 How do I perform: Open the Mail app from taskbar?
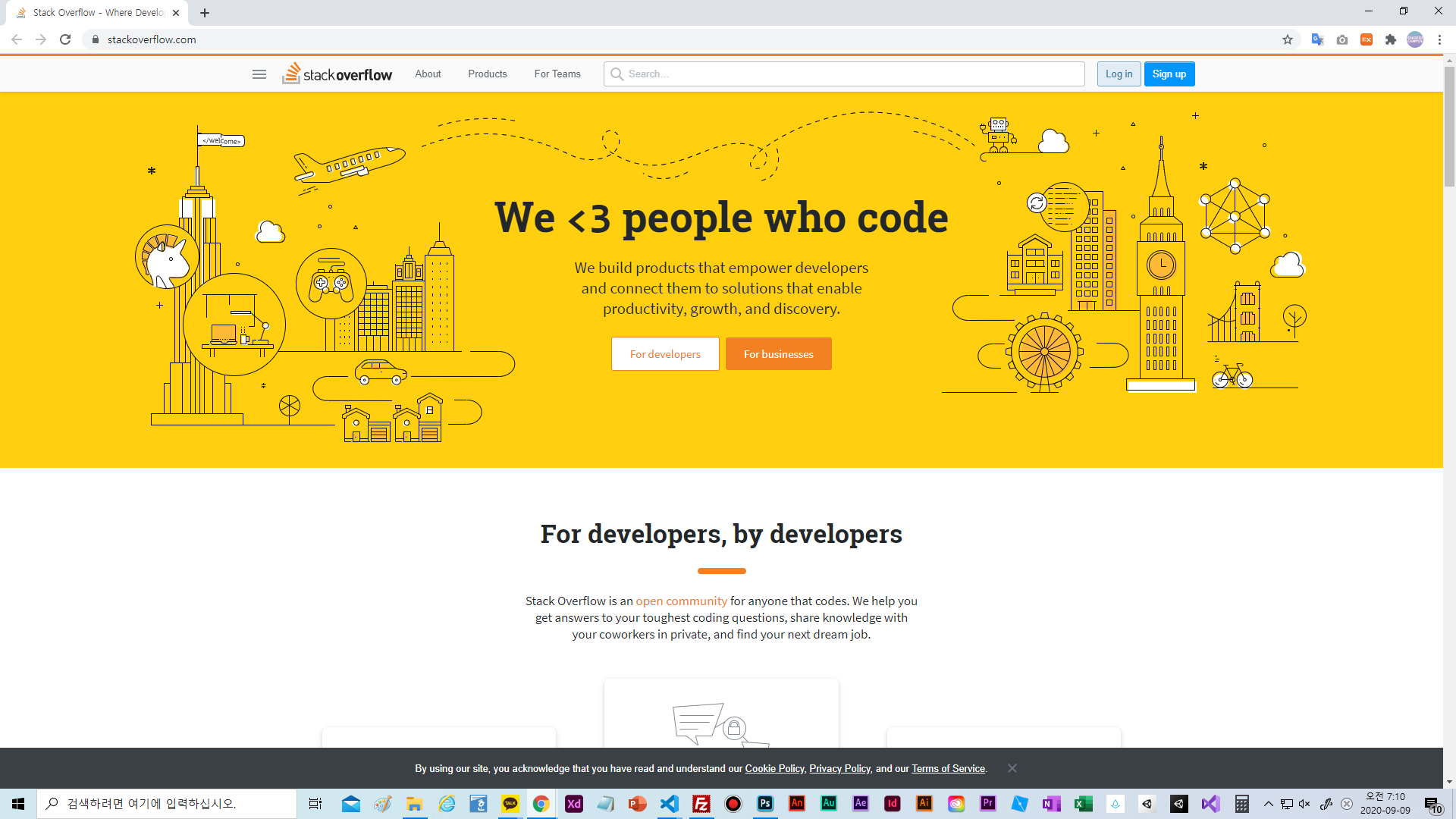(x=350, y=804)
